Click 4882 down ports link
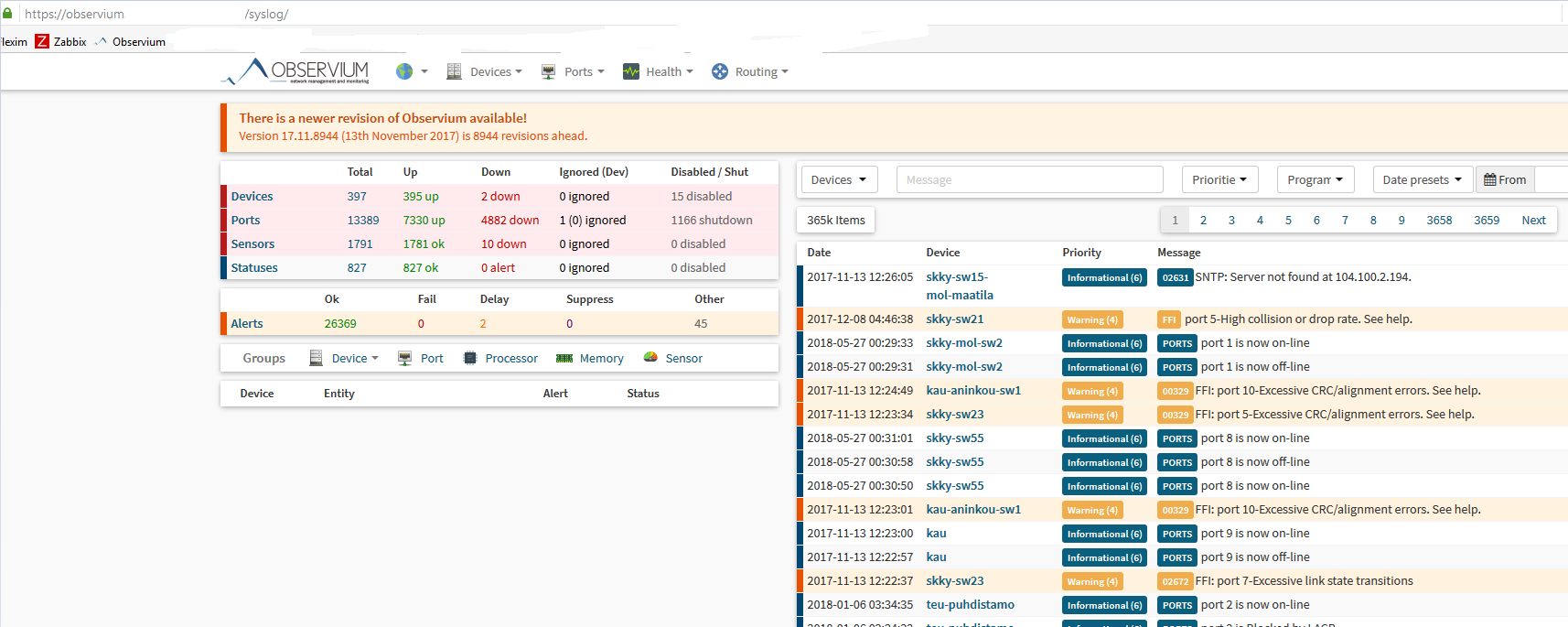Viewport: 1568px width, 627px height. pos(510,220)
